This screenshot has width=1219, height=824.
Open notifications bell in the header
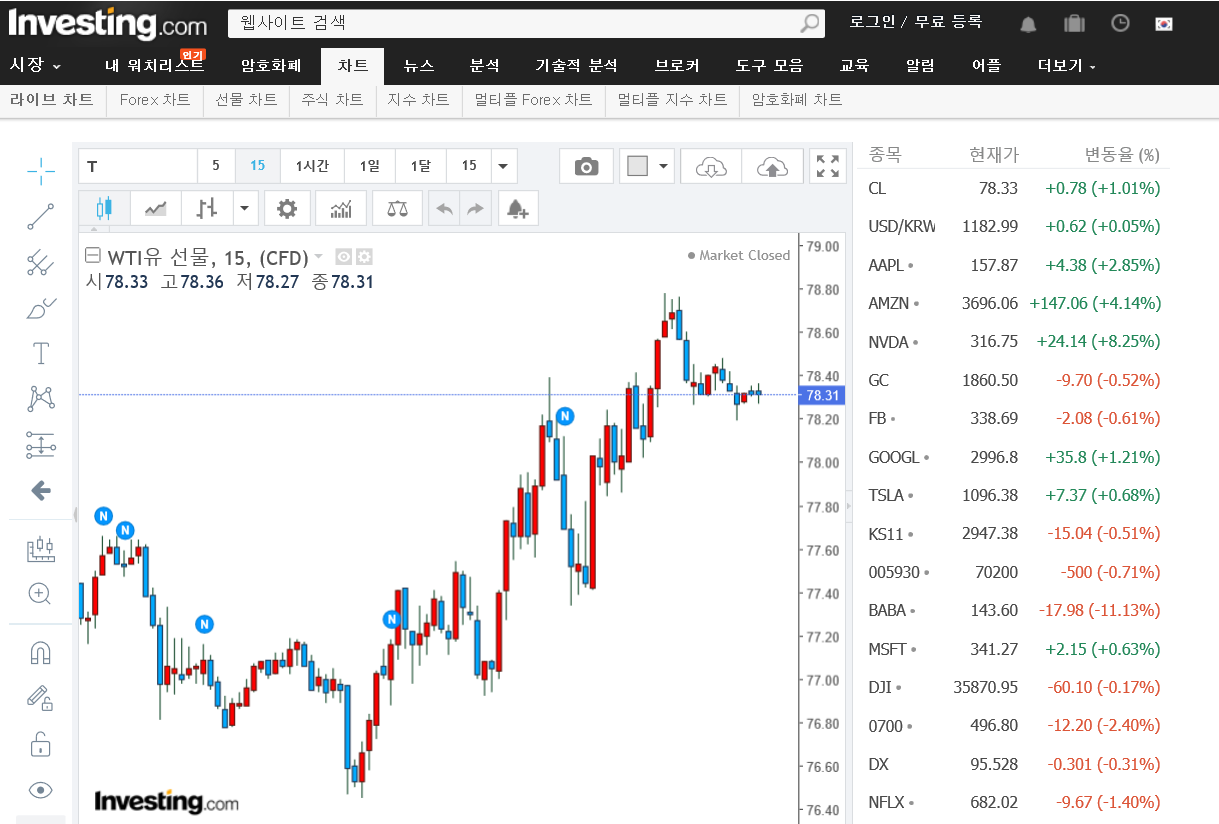(x=1028, y=24)
